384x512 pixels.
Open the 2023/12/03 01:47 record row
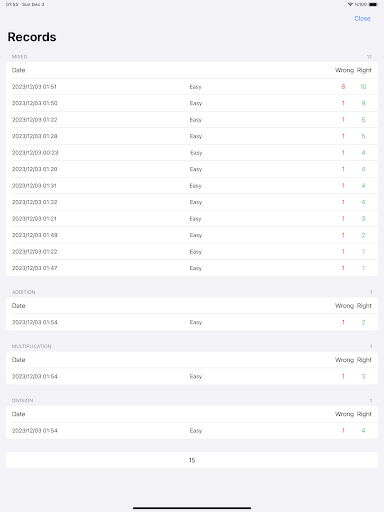[192, 268]
